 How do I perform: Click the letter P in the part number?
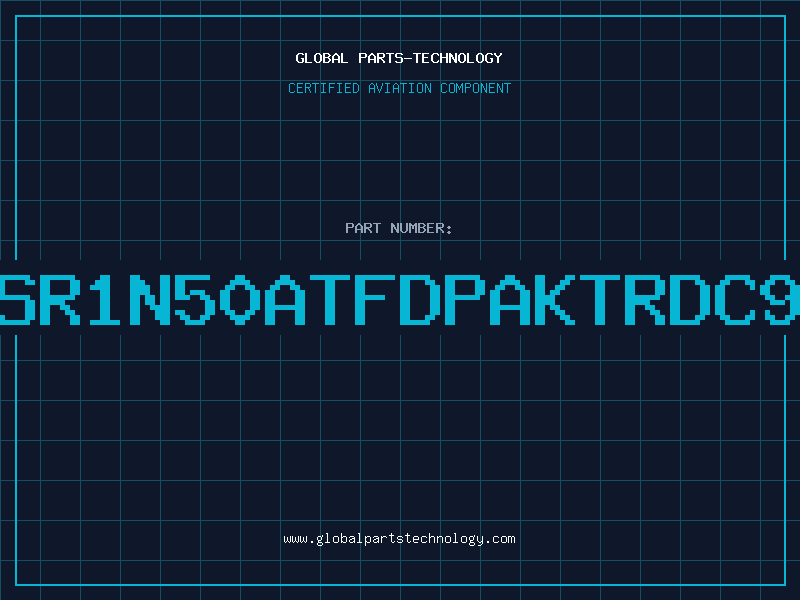(x=465, y=299)
